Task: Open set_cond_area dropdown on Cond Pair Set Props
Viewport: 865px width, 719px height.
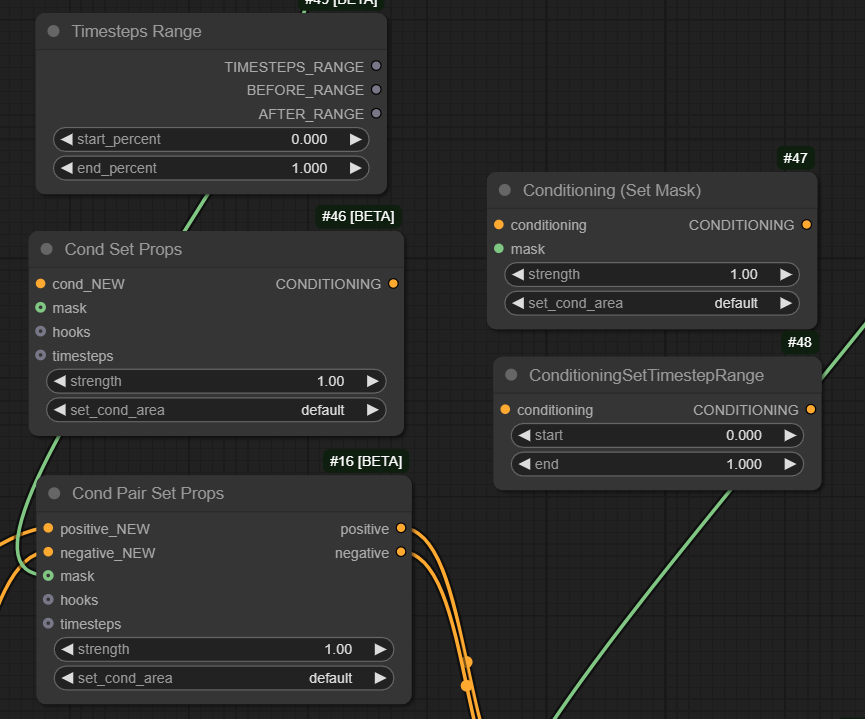Action: (x=224, y=677)
